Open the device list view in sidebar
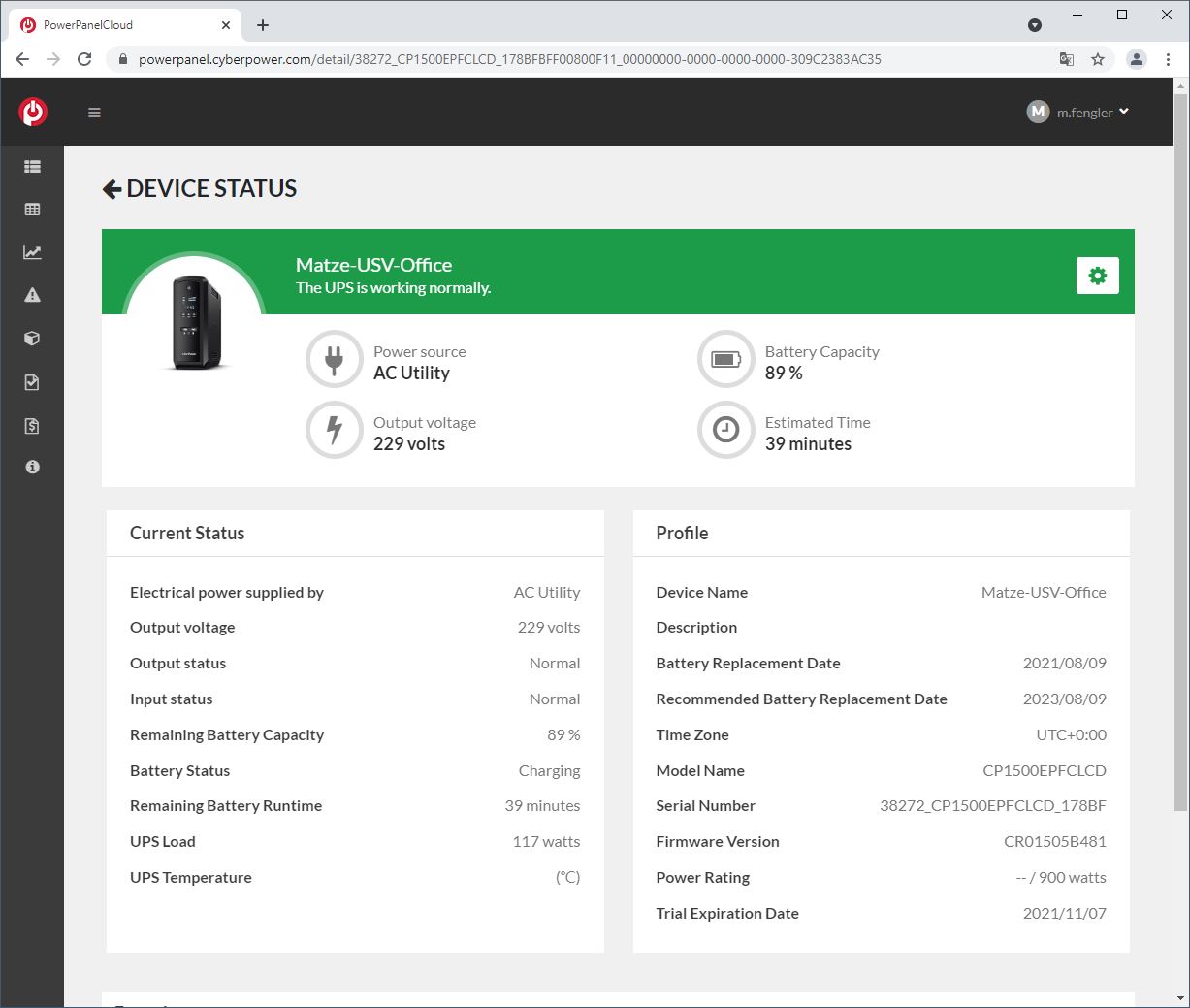The image size is (1190, 1008). coord(32,167)
